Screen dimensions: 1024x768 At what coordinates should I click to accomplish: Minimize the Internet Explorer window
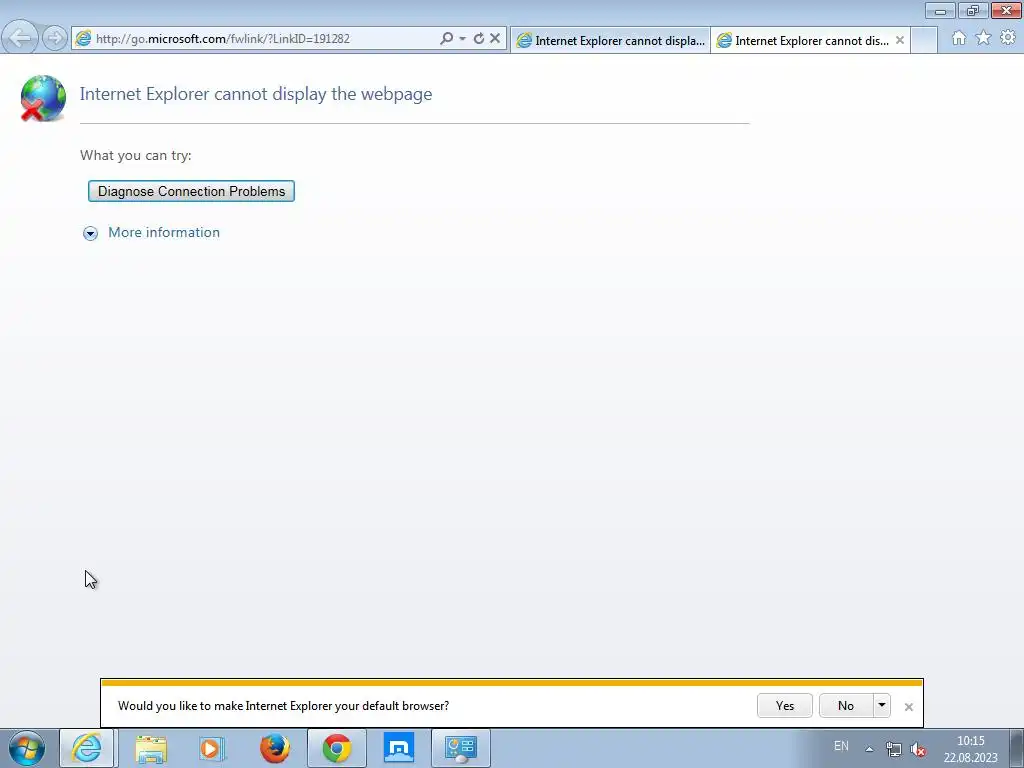940,10
